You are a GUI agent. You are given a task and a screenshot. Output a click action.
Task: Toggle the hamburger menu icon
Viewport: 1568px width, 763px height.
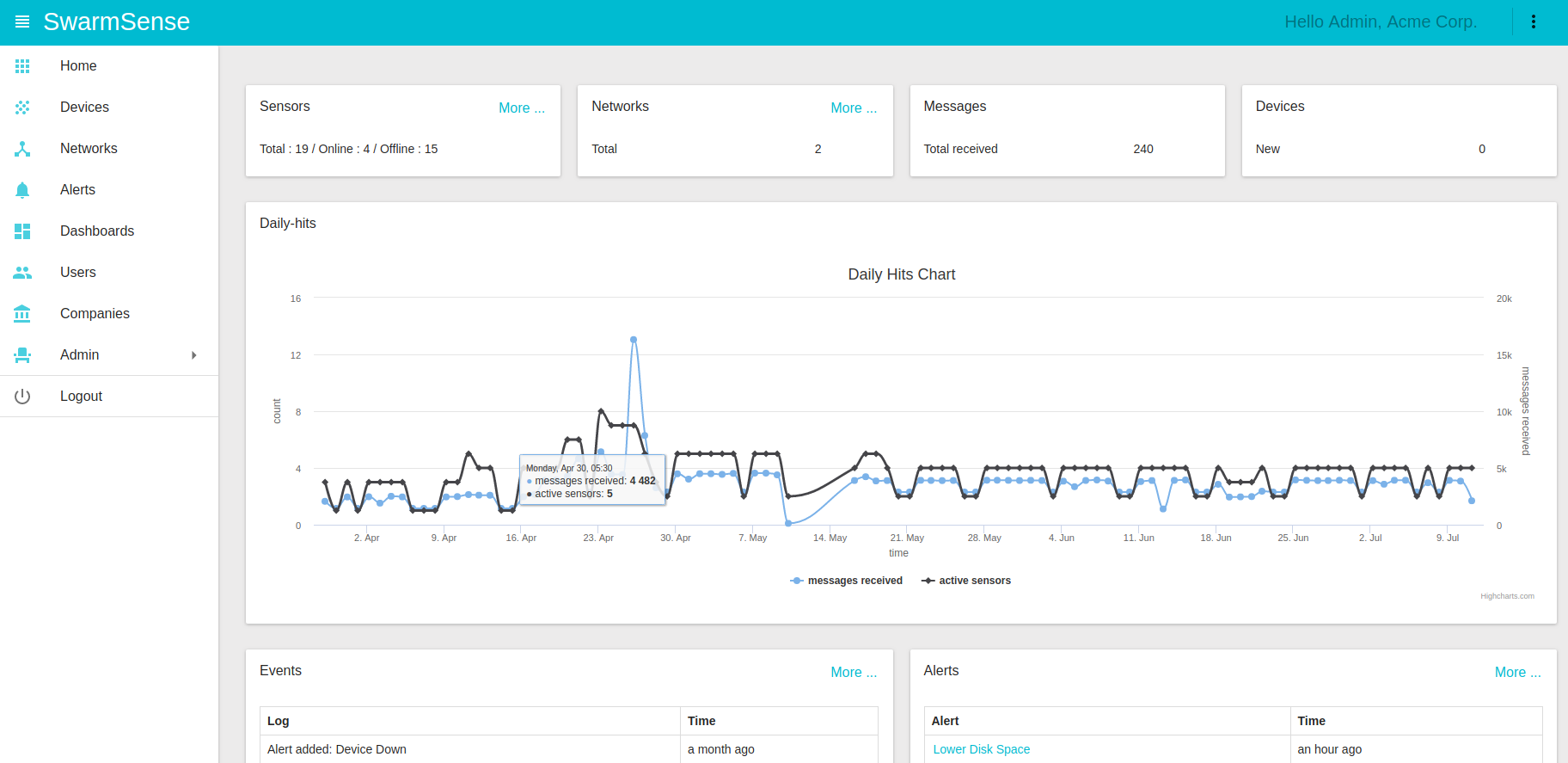(x=22, y=22)
